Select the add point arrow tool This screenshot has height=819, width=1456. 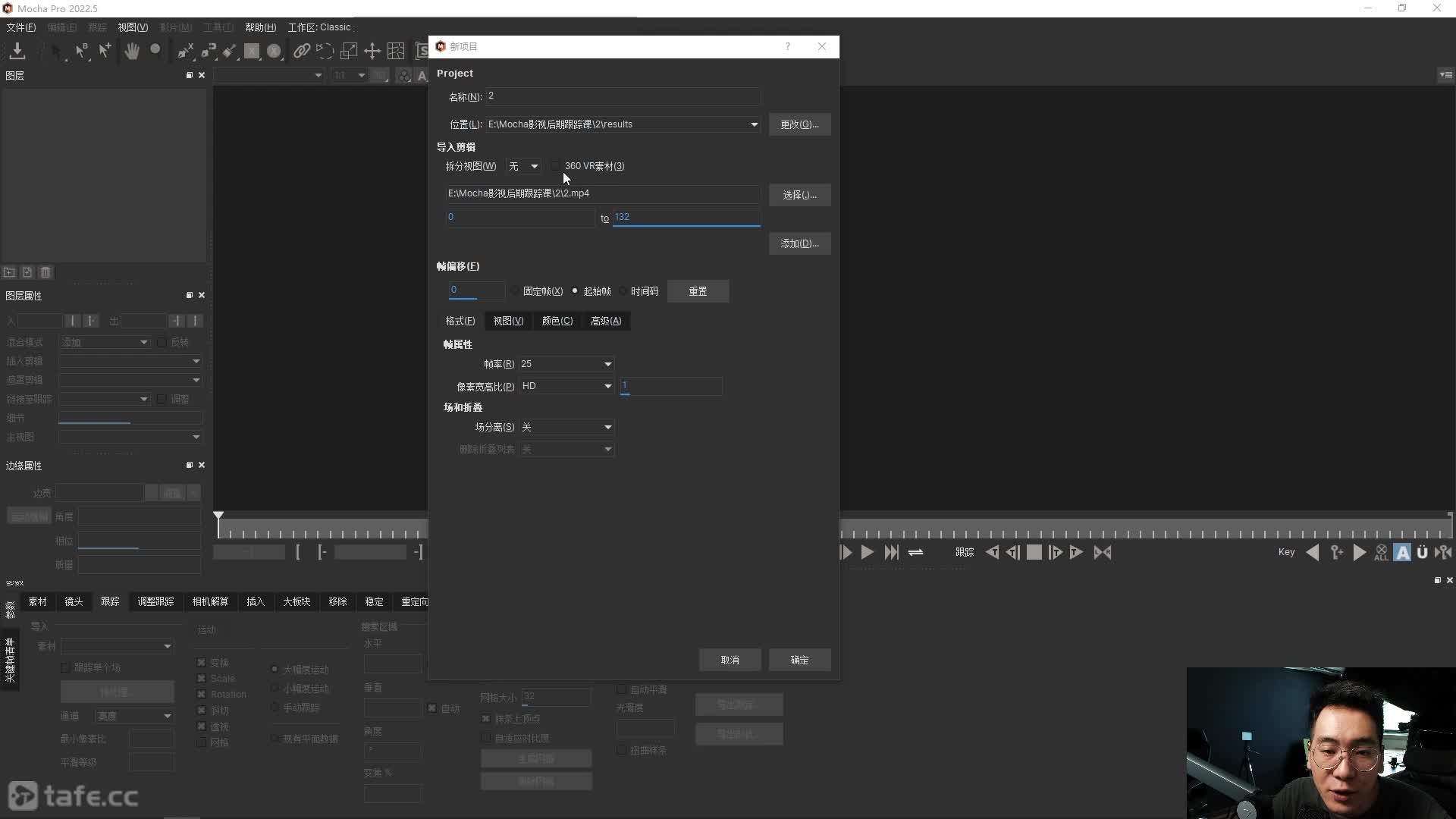[x=105, y=51]
